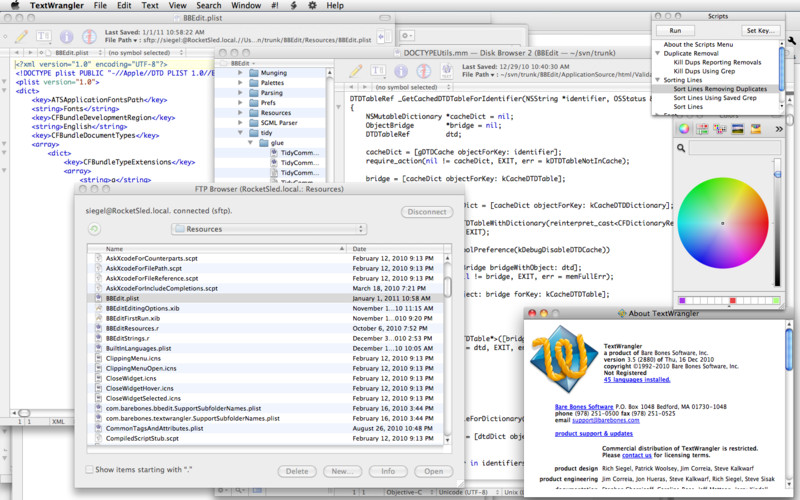Screen dimensions: 800x500
Task: Click the next arrow in BBEdit.plist navigation bar
Action: 30,53
